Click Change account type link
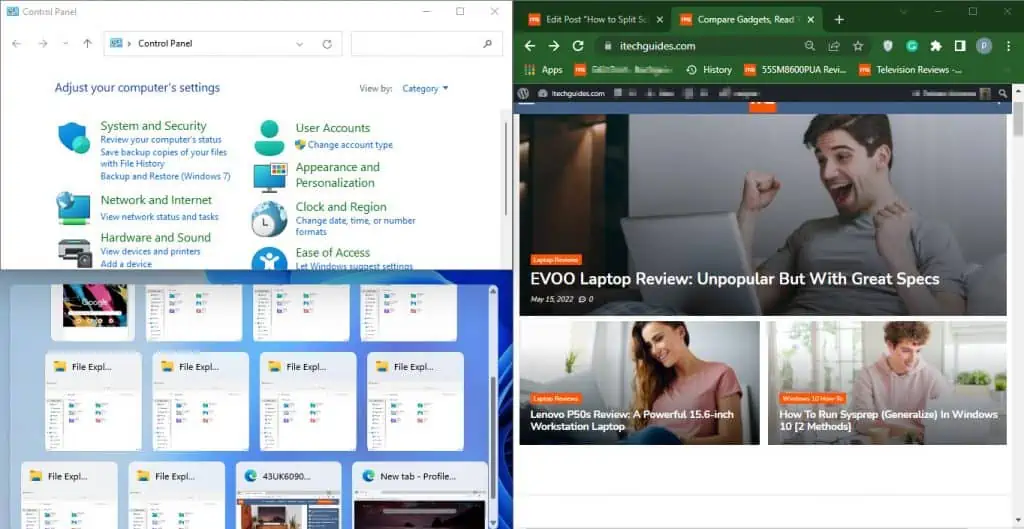The width and height of the screenshot is (1024, 529). click(x=350, y=145)
